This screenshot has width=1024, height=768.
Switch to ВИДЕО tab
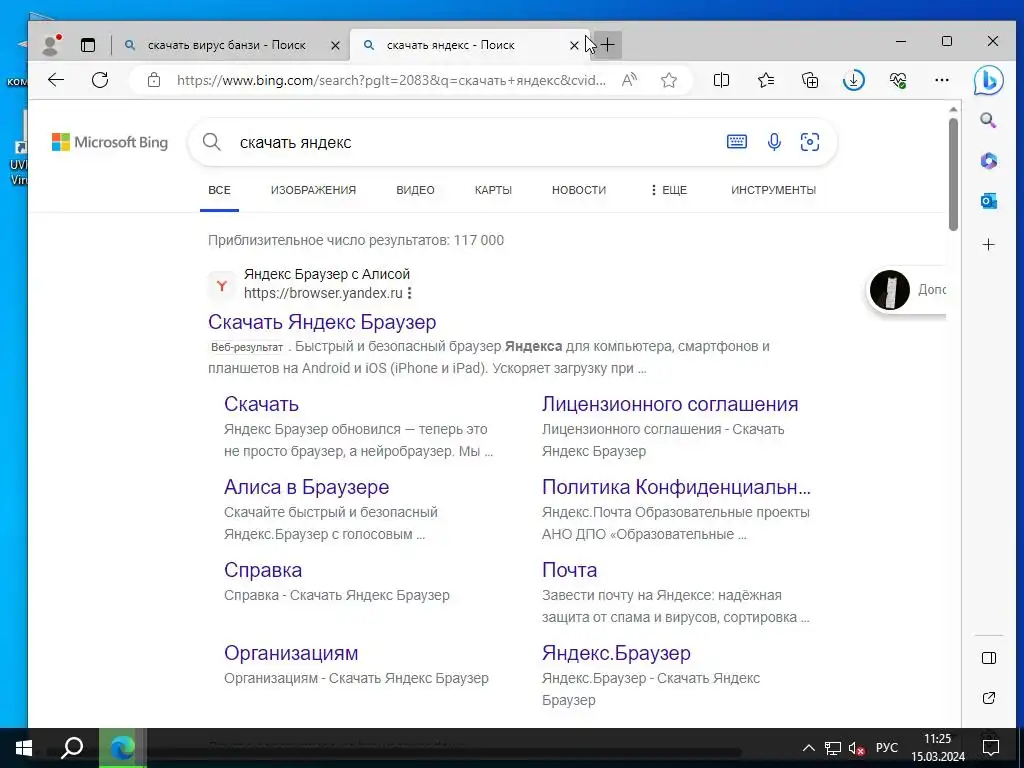pyautogui.click(x=415, y=190)
